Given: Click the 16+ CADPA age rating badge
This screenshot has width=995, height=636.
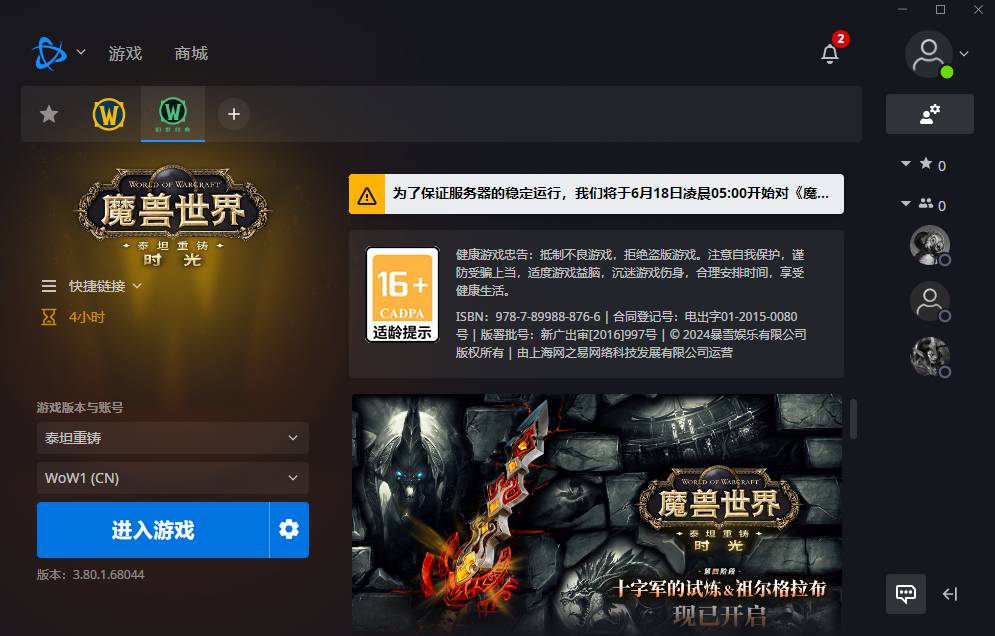Looking at the screenshot, I should [x=402, y=295].
